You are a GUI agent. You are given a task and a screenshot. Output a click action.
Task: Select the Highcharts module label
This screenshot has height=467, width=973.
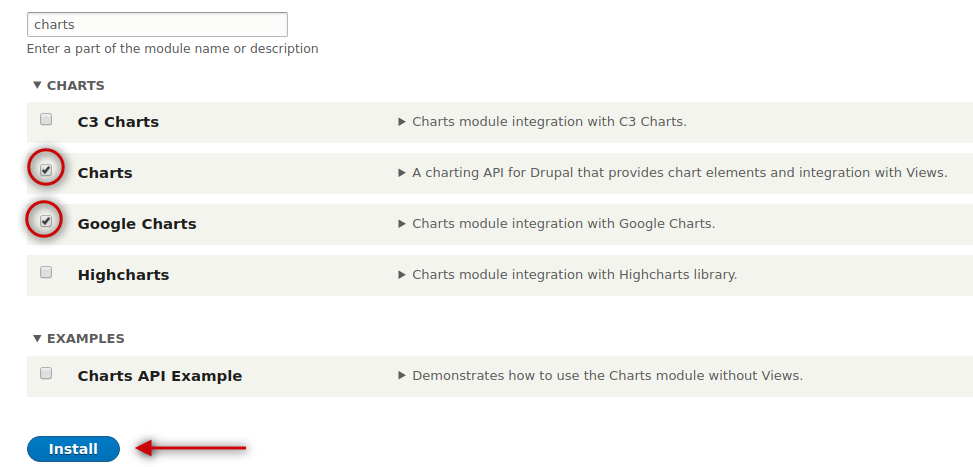(x=123, y=275)
